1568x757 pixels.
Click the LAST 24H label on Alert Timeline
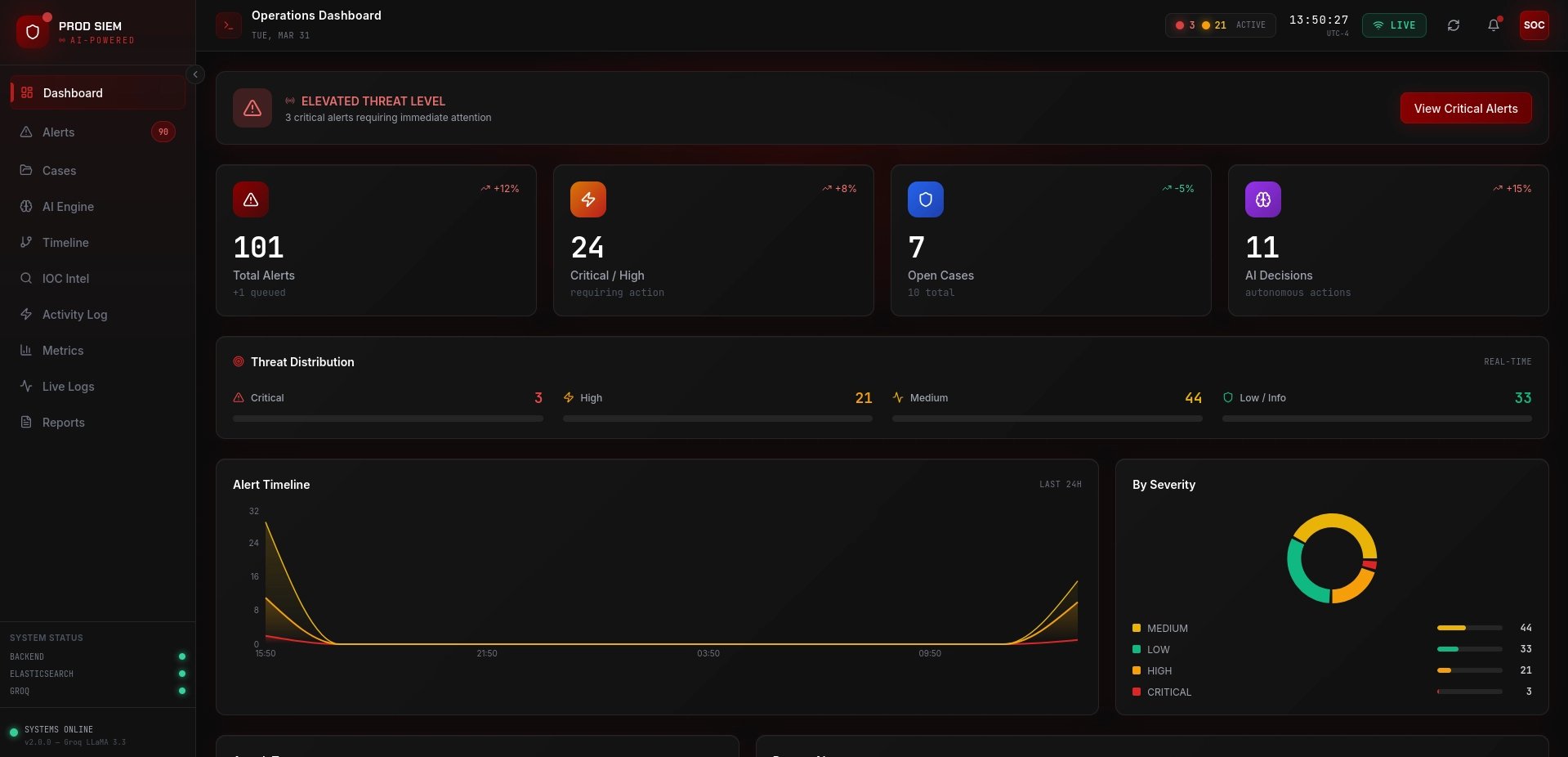tap(1061, 485)
